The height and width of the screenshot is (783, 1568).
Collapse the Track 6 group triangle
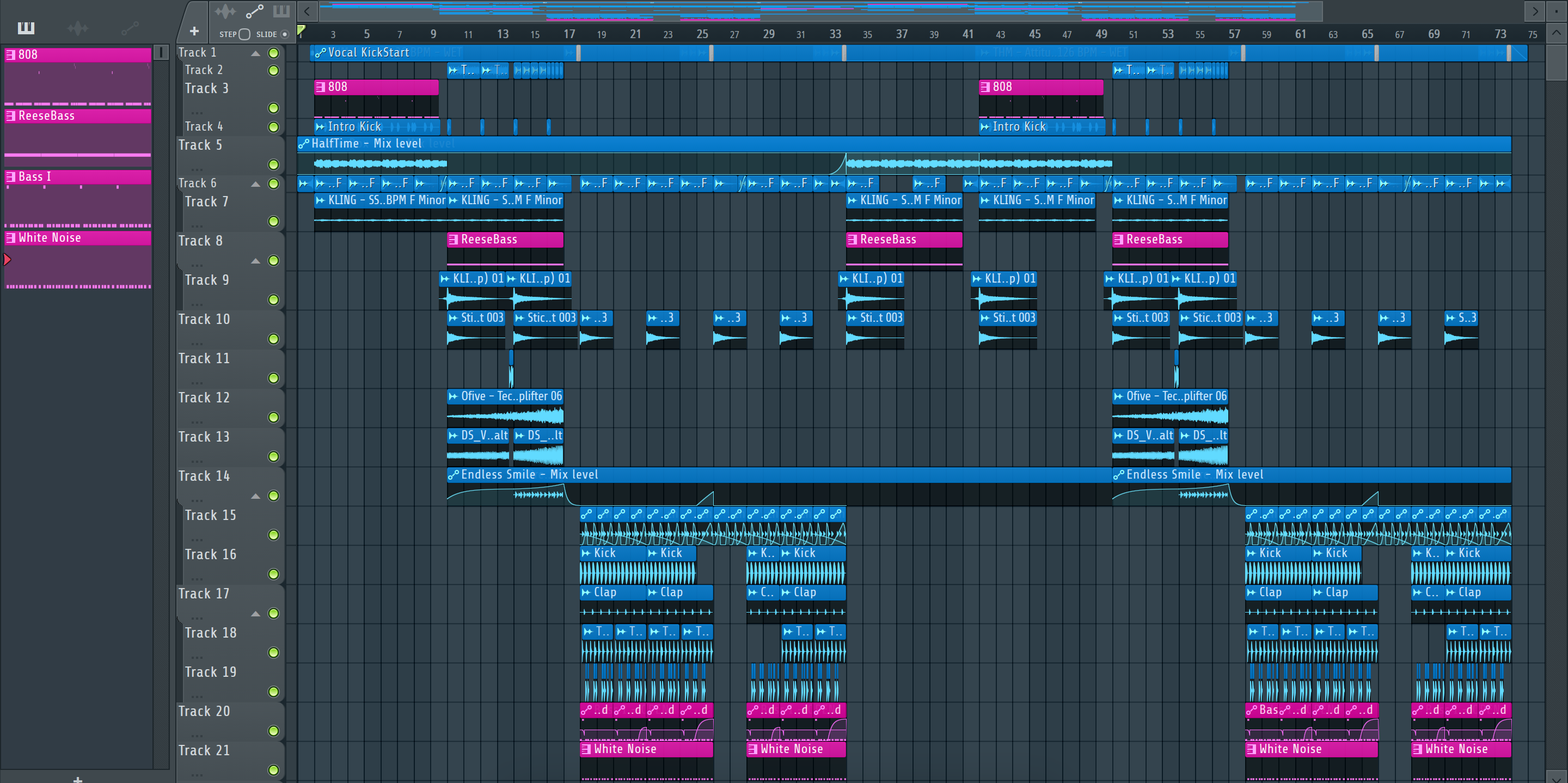click(x=256, y=184)
